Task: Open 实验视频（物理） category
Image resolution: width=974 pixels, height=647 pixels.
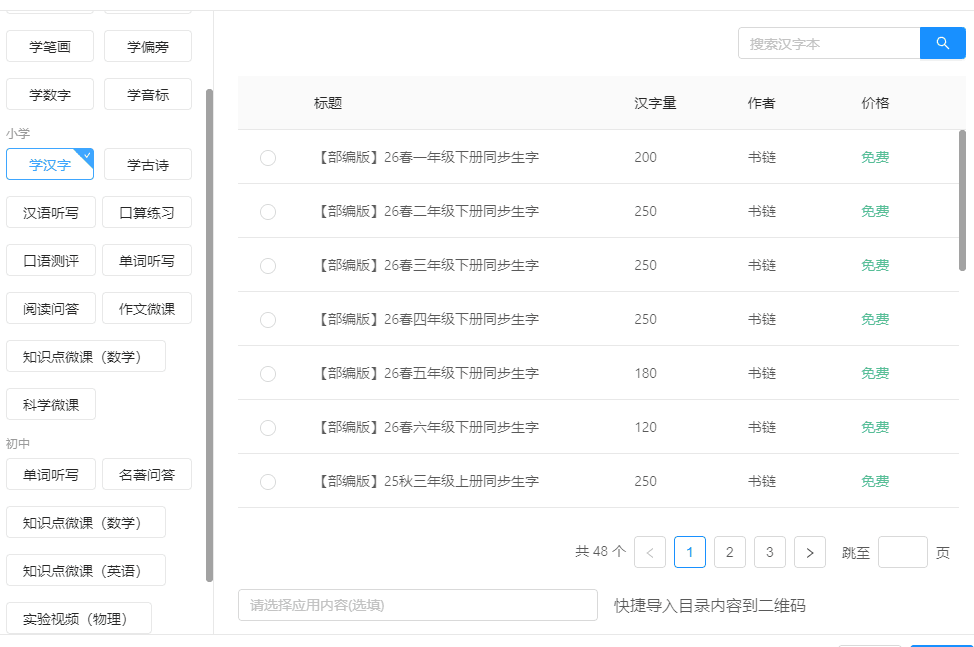Action: [x=78, y=617]
